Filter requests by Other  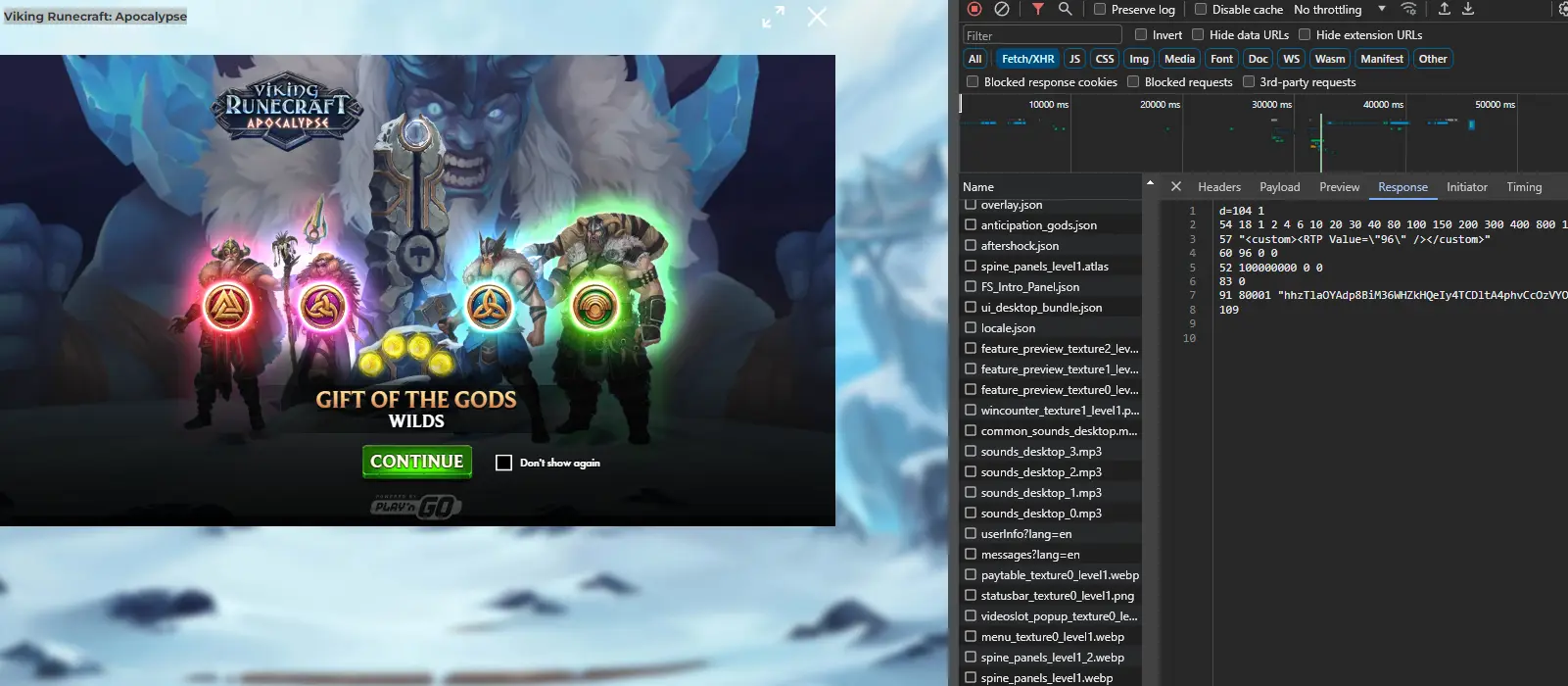[x=1433, y=59]
